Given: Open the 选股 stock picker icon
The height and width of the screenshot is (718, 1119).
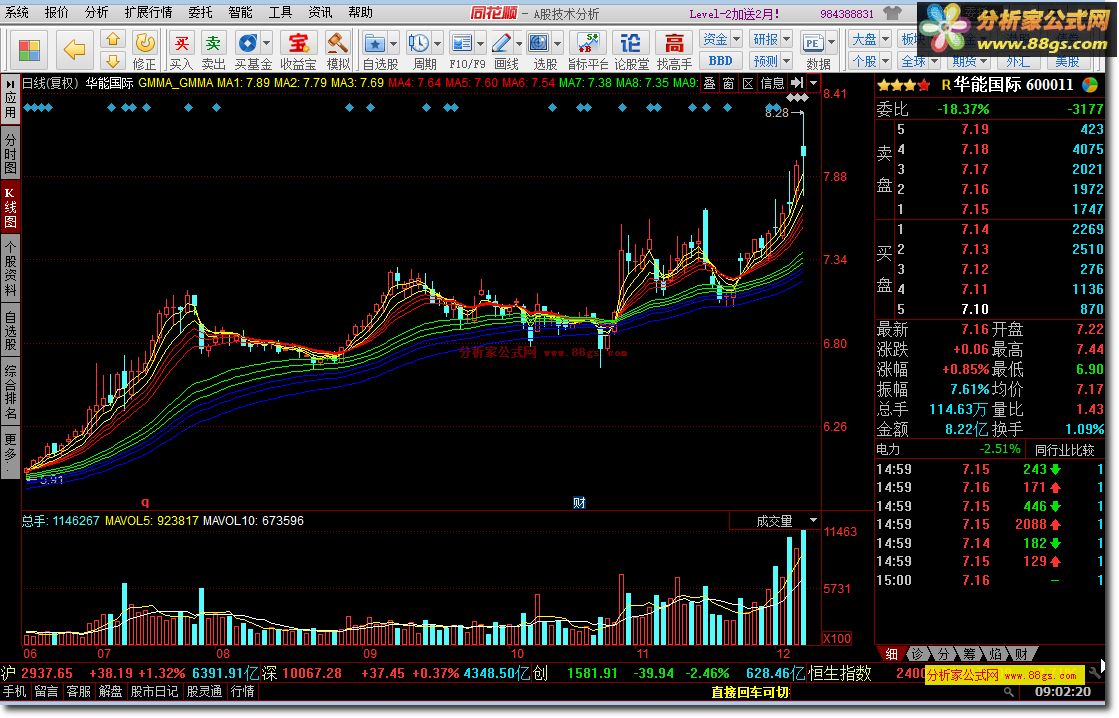Looking at the screenshot, I should pyautogui.click(x=540, y=44).
